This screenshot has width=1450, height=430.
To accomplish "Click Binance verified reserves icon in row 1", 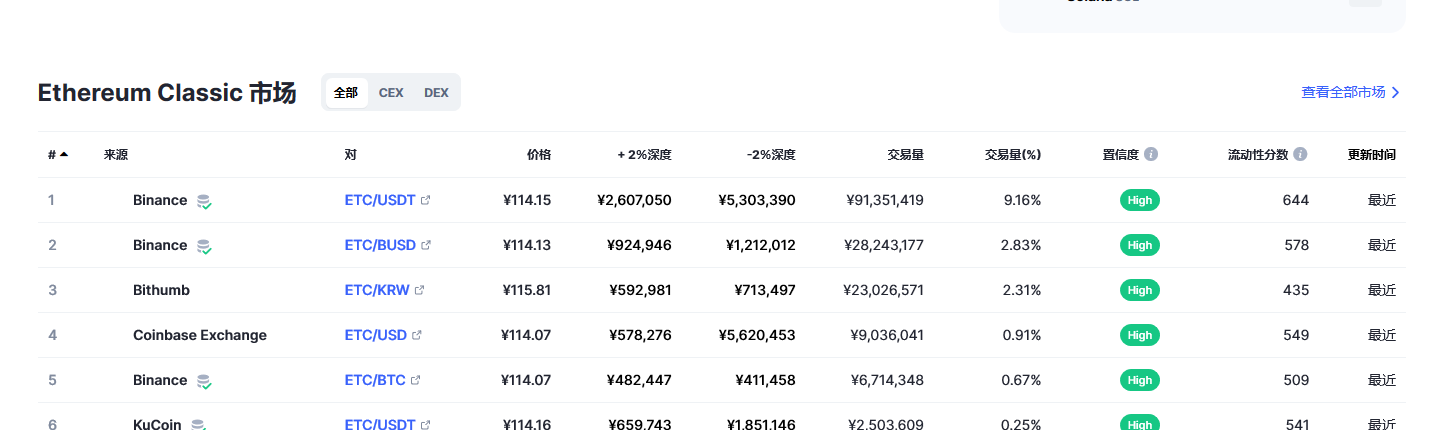I will click(204, 201).
